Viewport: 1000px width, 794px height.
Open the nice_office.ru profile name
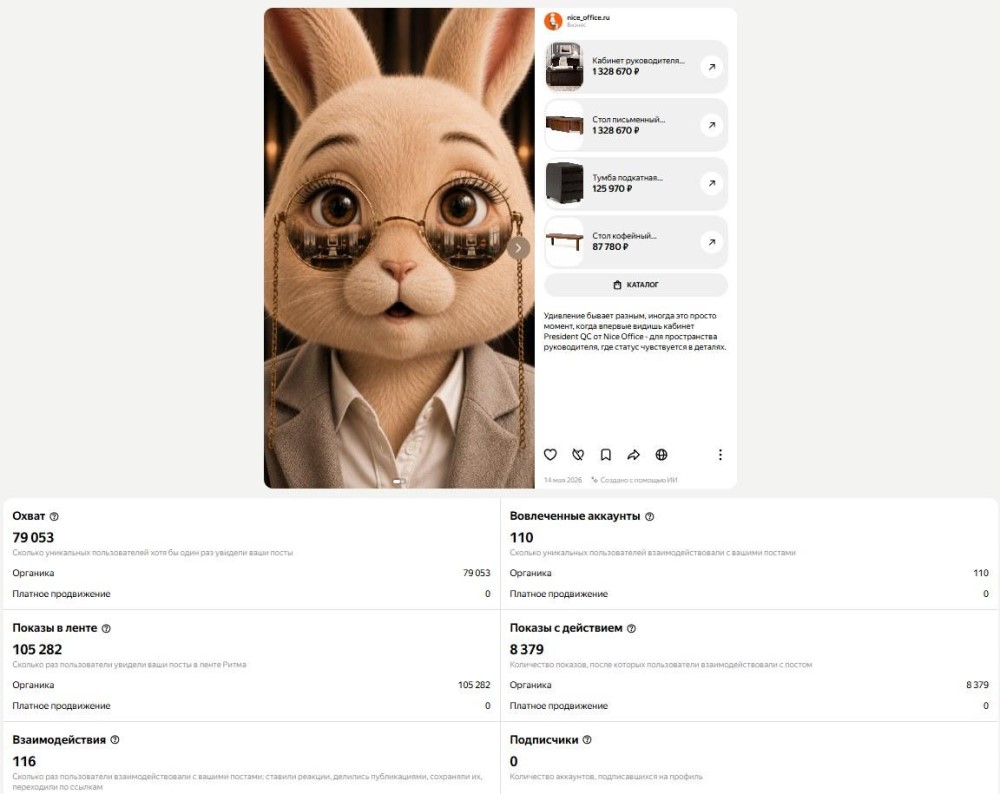[x=588, y=18]
